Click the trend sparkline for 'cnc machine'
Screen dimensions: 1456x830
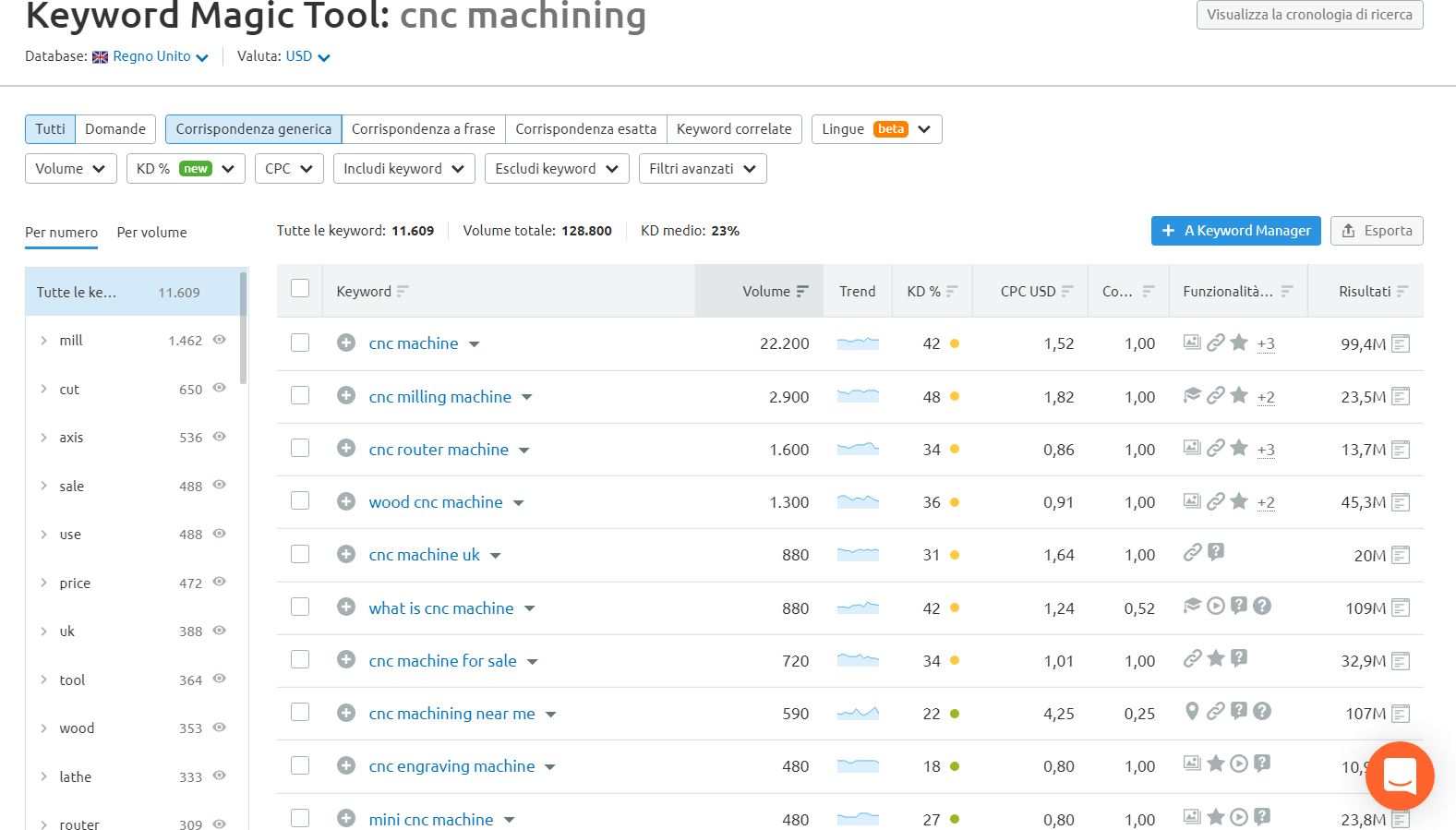pyautogui.click(x=858, y=343)
